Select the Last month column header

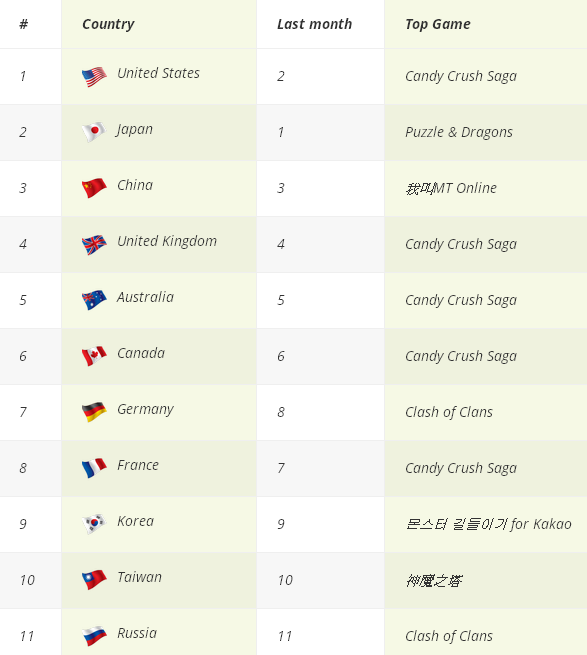click(x=315, y=24)
